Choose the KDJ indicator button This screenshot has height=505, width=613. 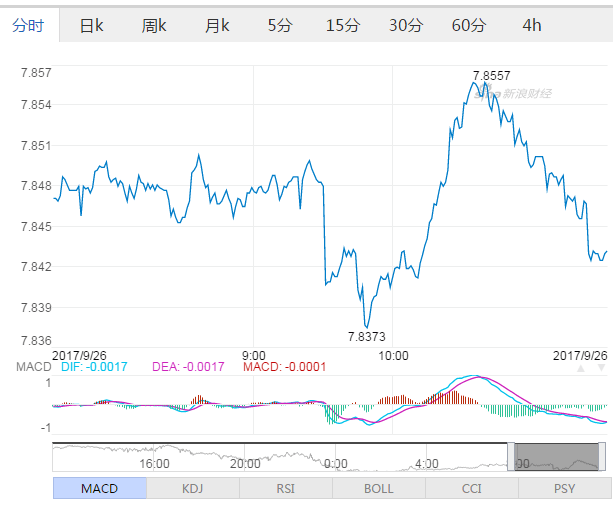point(193,488)
